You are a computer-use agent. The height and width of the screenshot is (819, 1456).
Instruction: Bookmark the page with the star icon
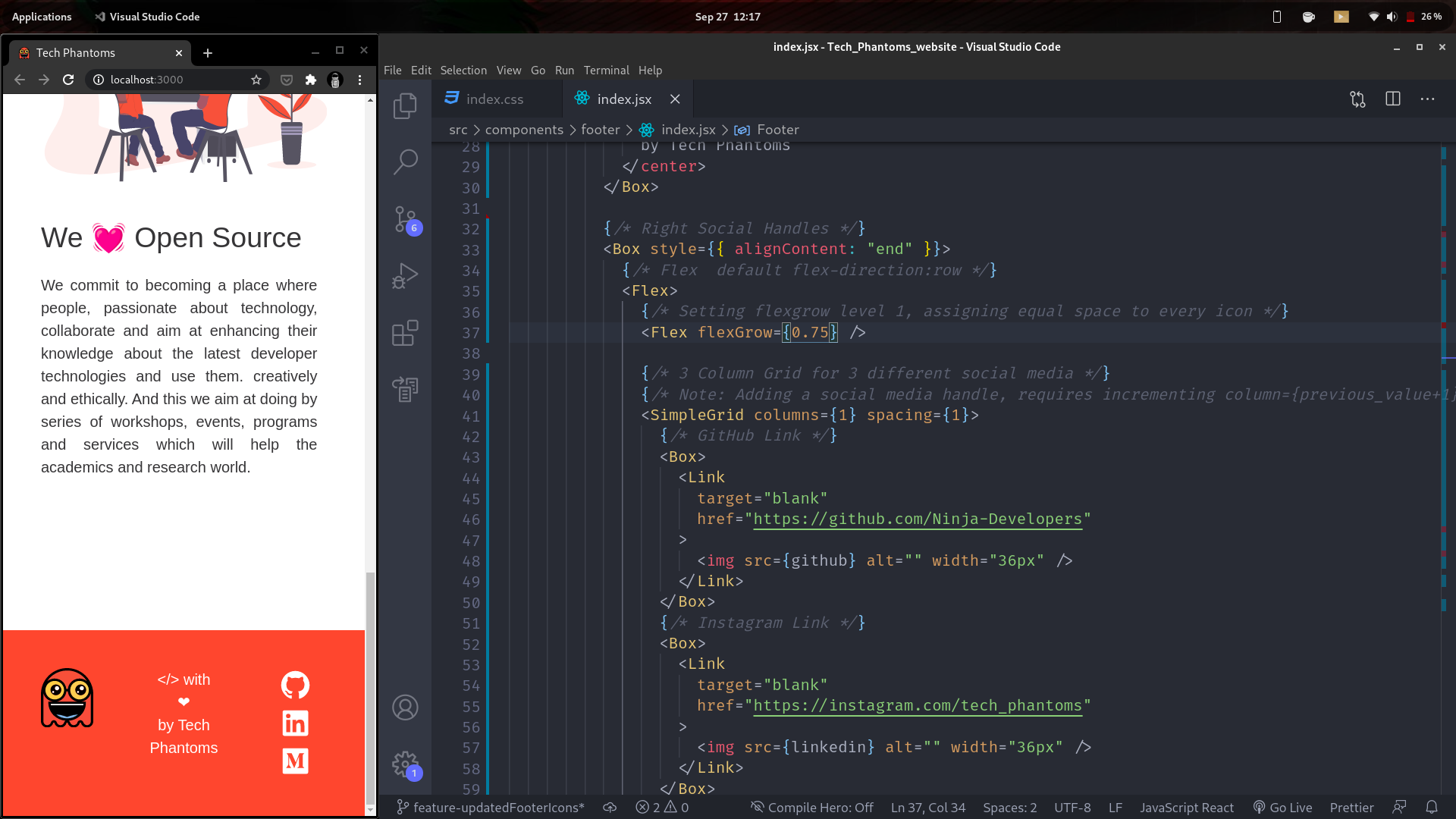[256, 79]
